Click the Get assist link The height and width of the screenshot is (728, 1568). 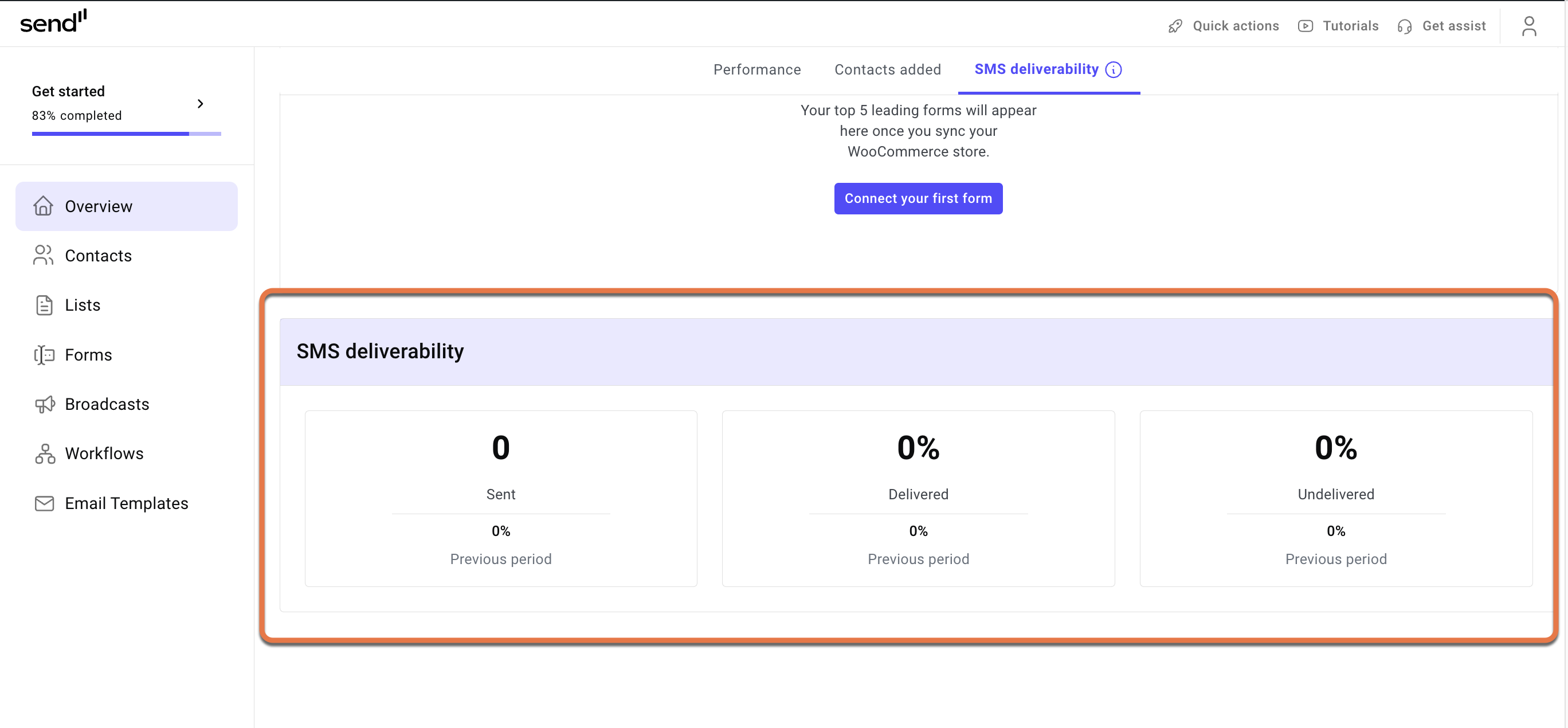1441,26
